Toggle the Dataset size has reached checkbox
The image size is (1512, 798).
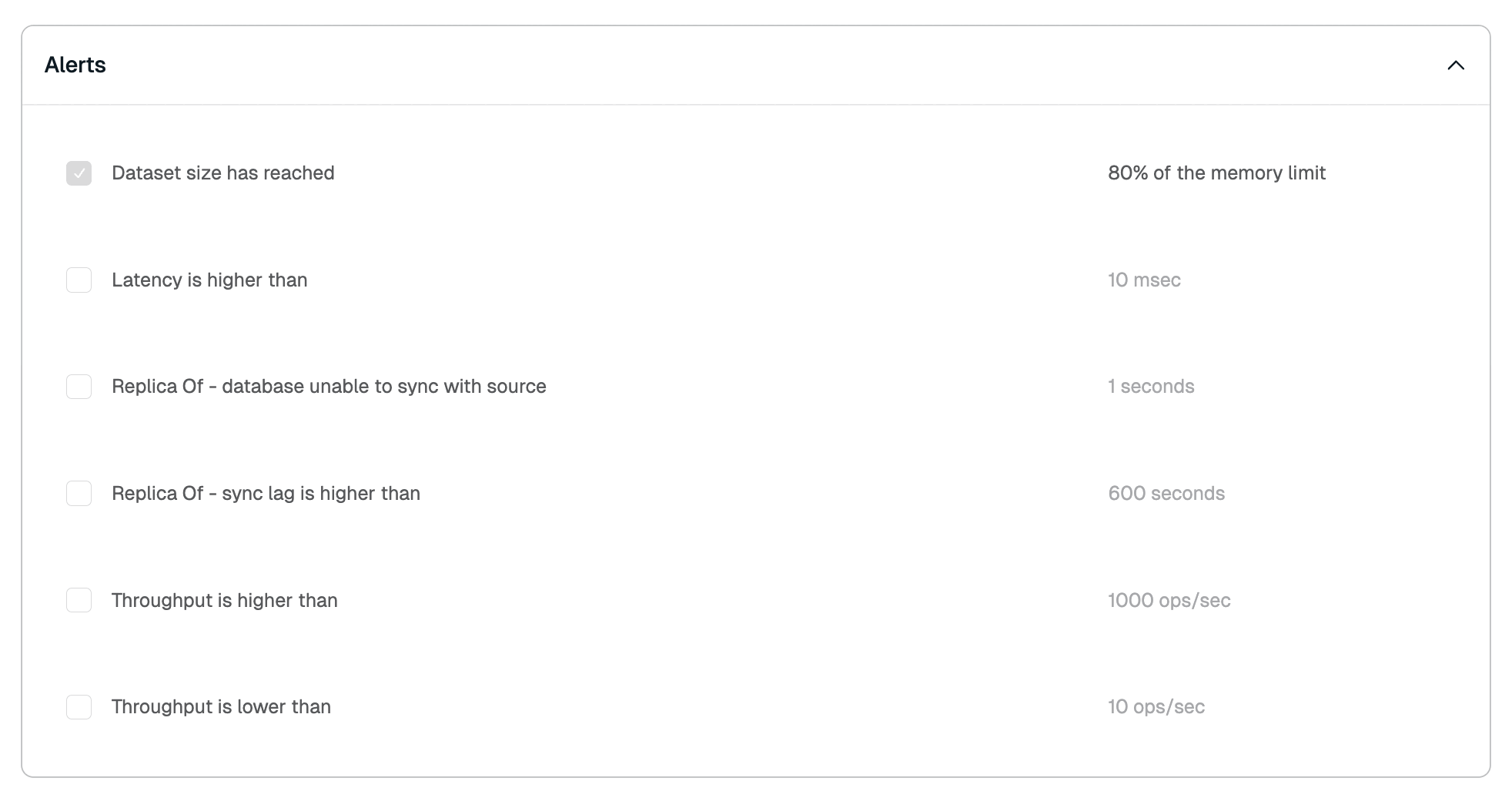pos(79,173)
